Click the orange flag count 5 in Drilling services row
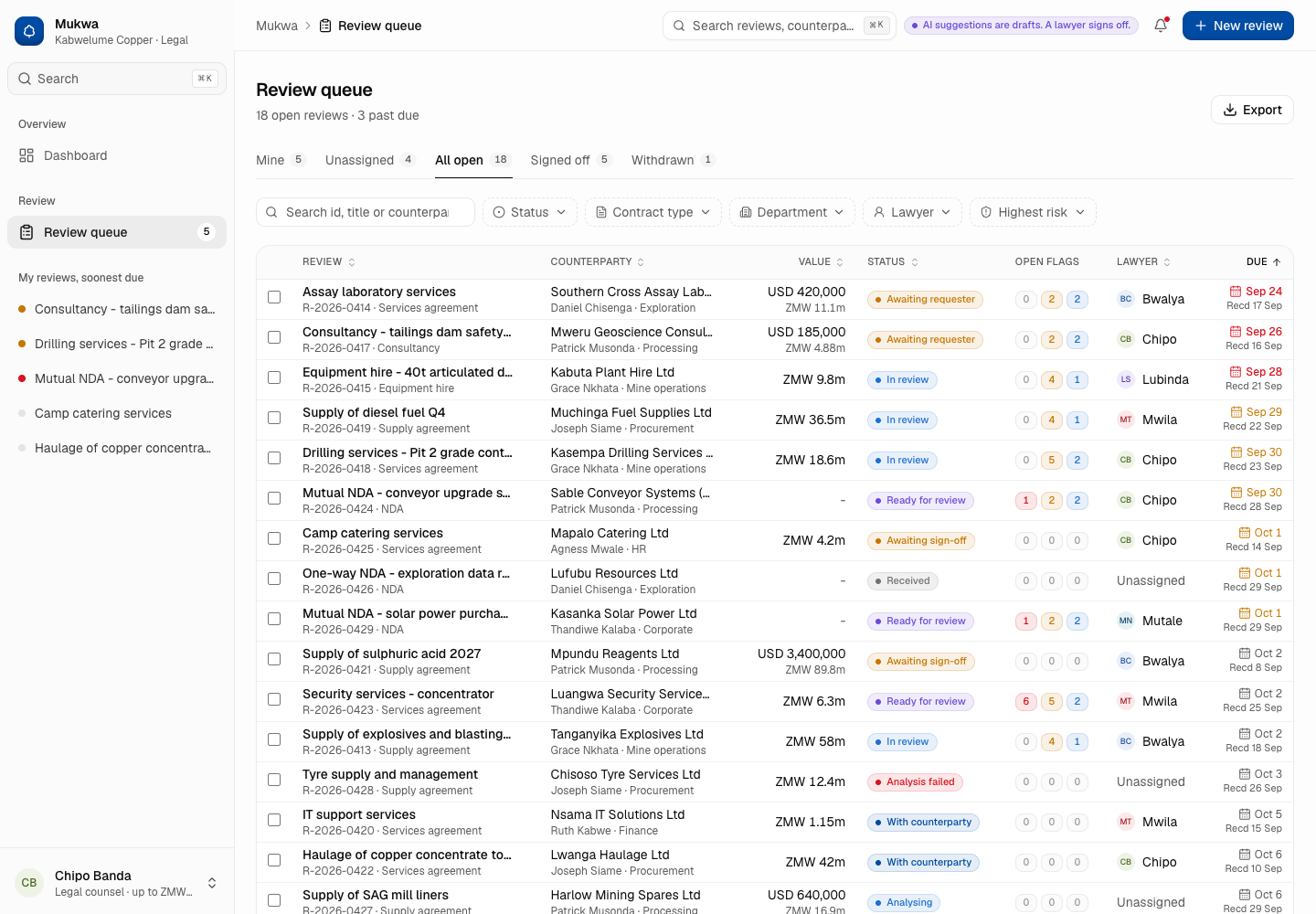 pyautogui.click(x=1052, y=460)
